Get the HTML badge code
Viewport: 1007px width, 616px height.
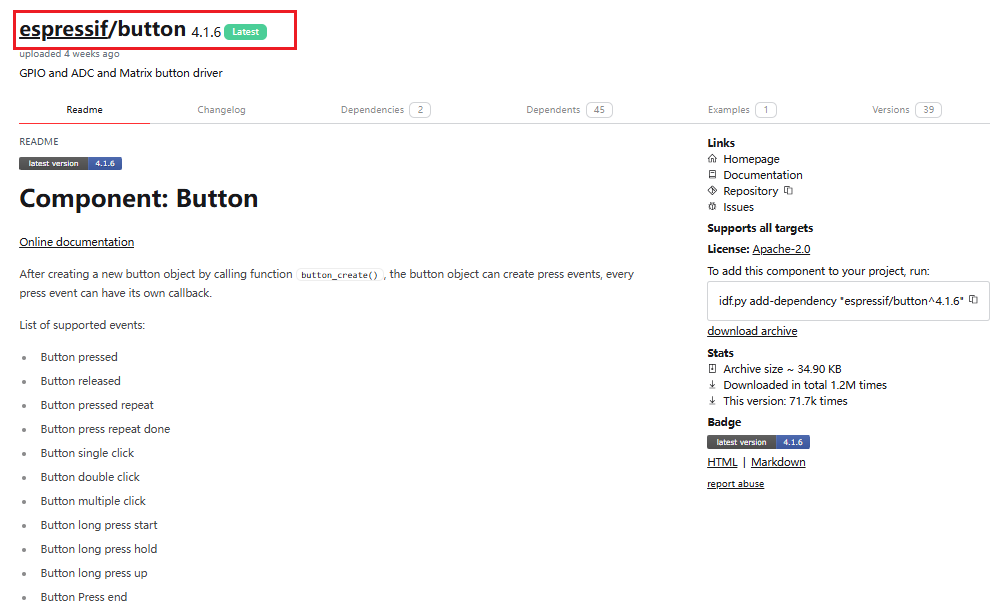[x=722, y=462]
